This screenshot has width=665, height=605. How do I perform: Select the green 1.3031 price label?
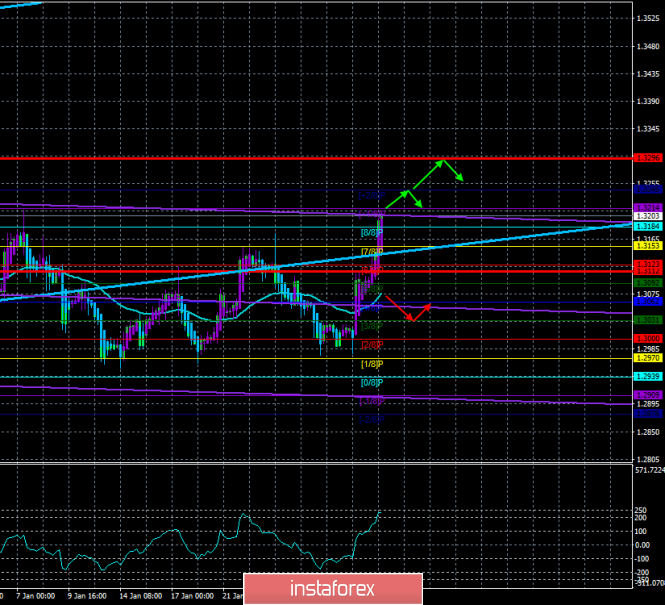coord(648,320)
